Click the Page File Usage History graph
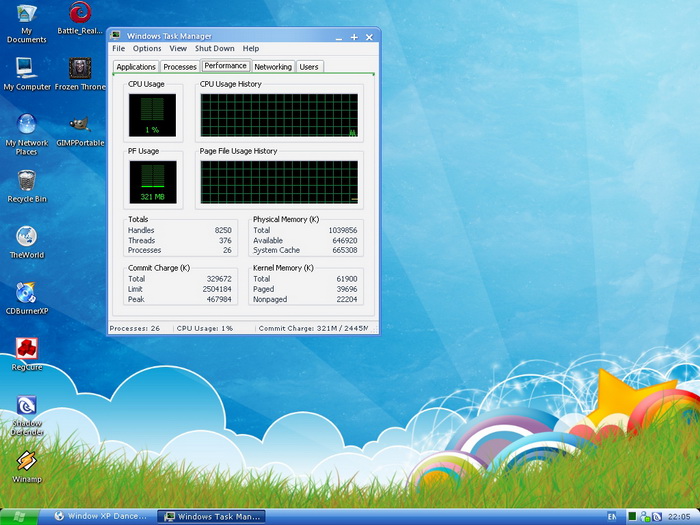Image resolution: width=700 pixels, height=525 pixels. 279,182
